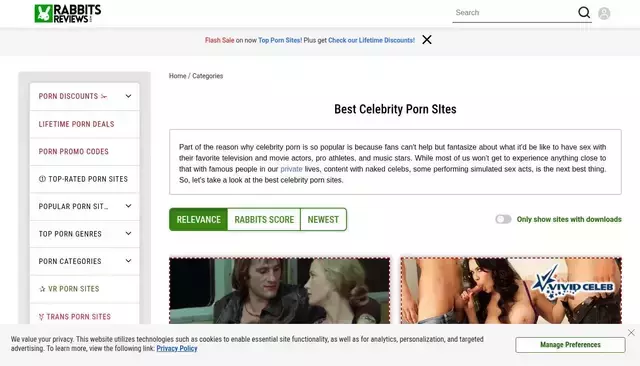Go to Home breadcrumb
The width and height of the screenshot is (640, 366).
point(178,76)
